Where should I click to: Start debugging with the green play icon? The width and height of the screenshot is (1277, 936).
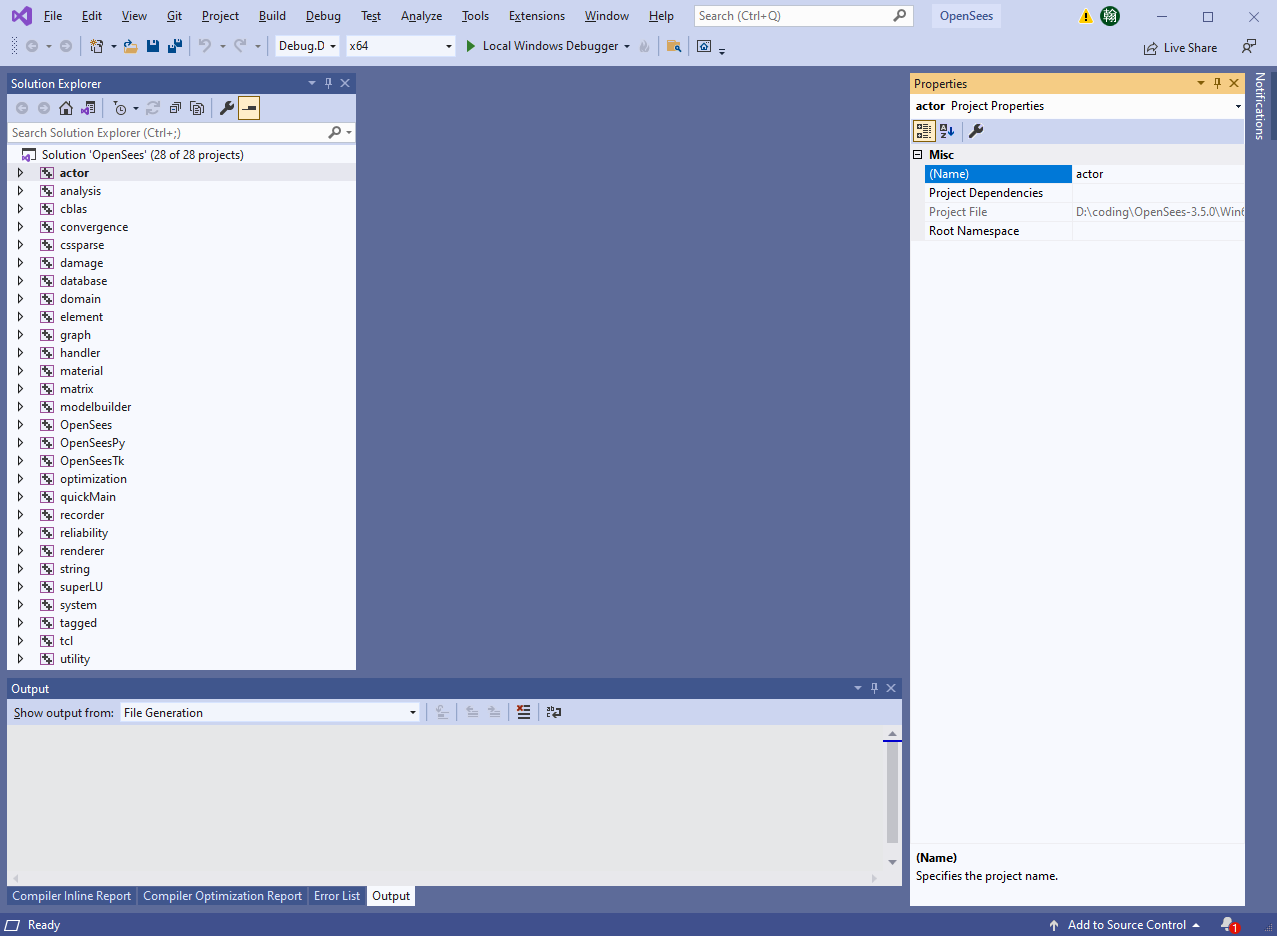coord(471,46)
